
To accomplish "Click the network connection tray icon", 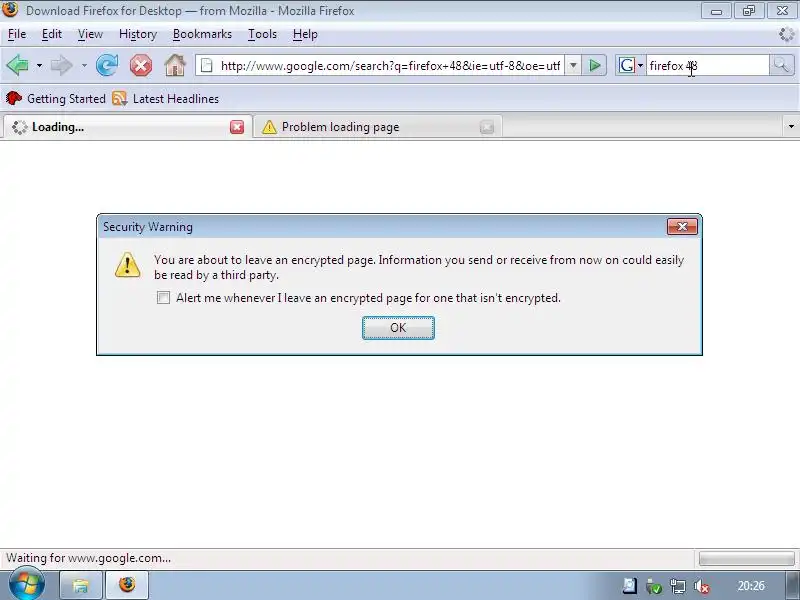I will click(678, 586).
